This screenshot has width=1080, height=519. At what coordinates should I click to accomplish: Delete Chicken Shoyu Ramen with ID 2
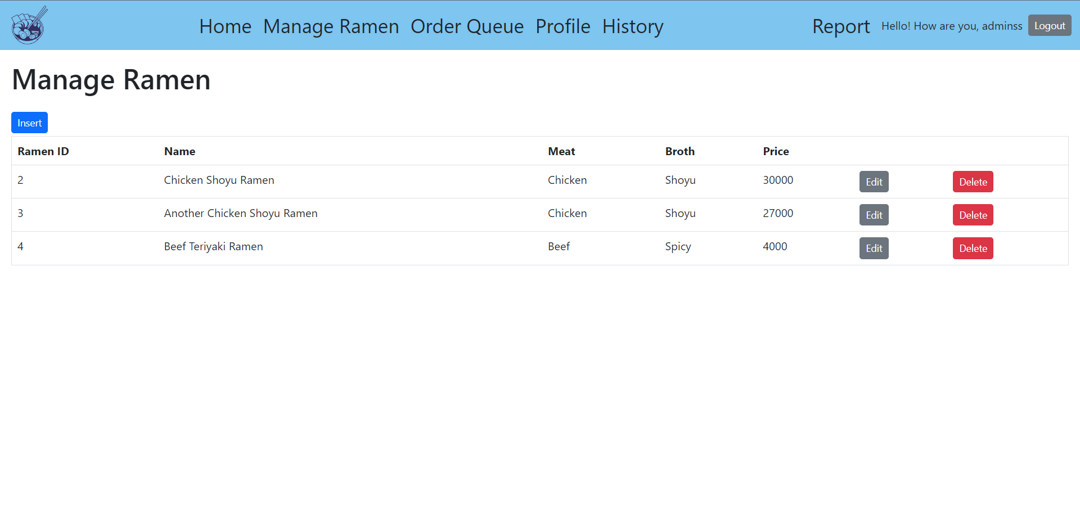[972, 182]
